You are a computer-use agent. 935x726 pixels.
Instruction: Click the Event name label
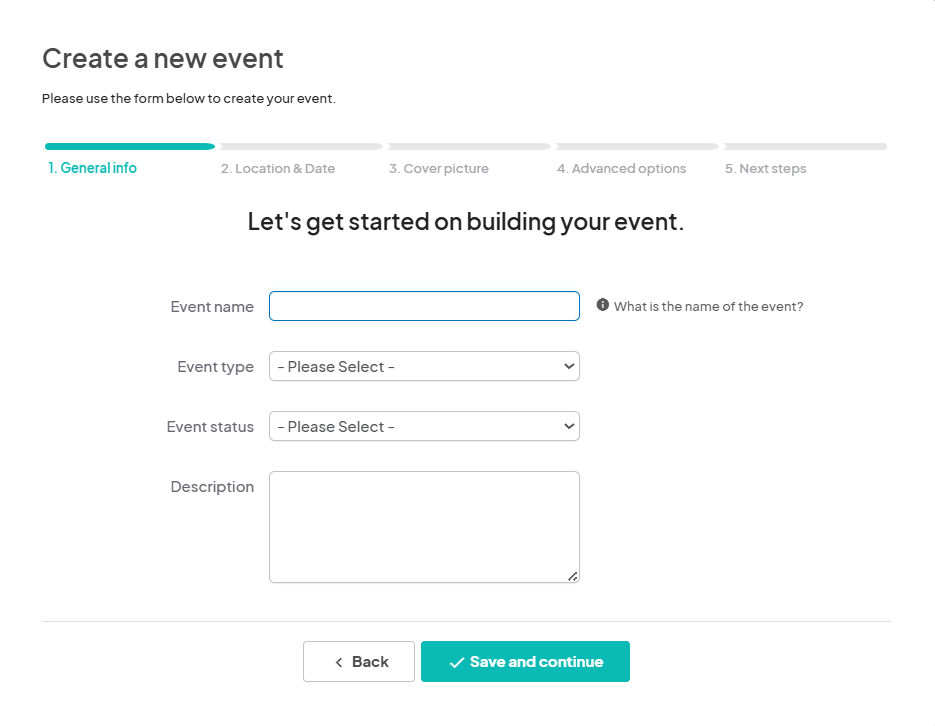[212, 307]
